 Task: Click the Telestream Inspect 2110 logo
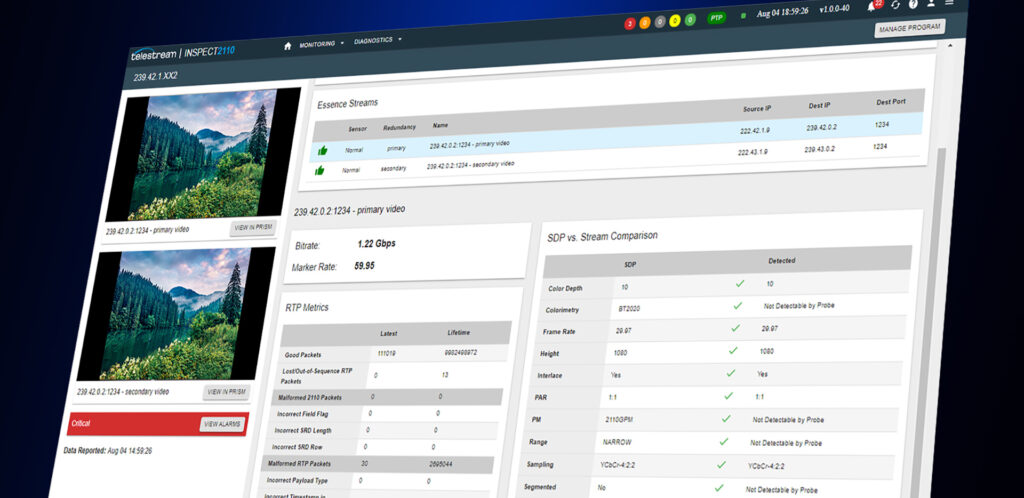(183, 53)
